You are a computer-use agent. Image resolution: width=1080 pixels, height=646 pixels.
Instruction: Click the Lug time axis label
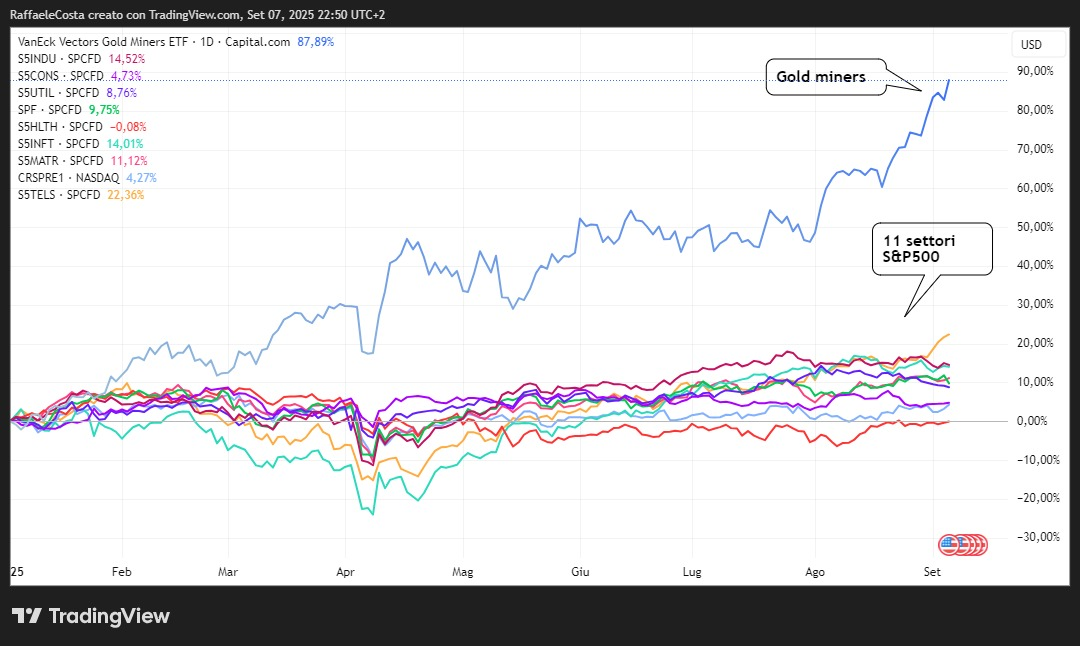click(692, 572)
